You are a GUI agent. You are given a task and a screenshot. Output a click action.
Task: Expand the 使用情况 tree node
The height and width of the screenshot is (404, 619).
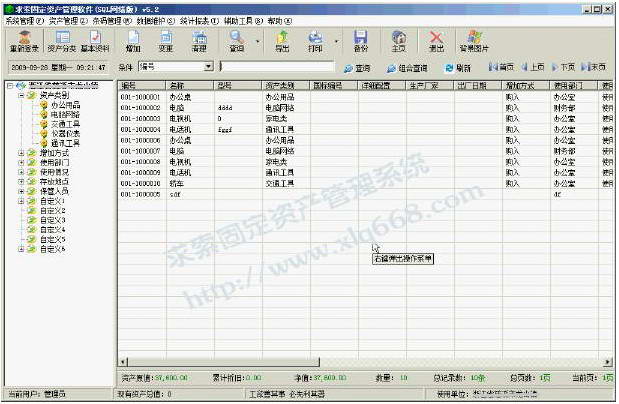click(22, 172)
